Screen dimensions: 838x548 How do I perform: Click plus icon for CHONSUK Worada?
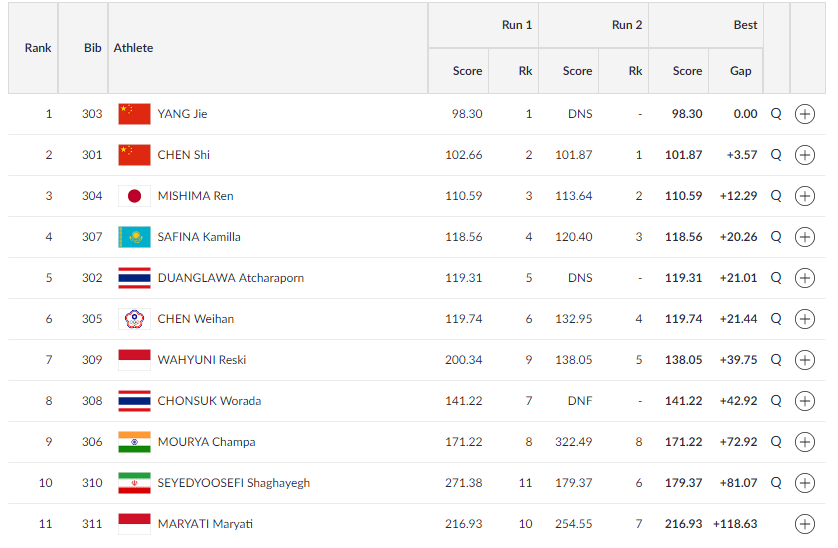(805, 401)
